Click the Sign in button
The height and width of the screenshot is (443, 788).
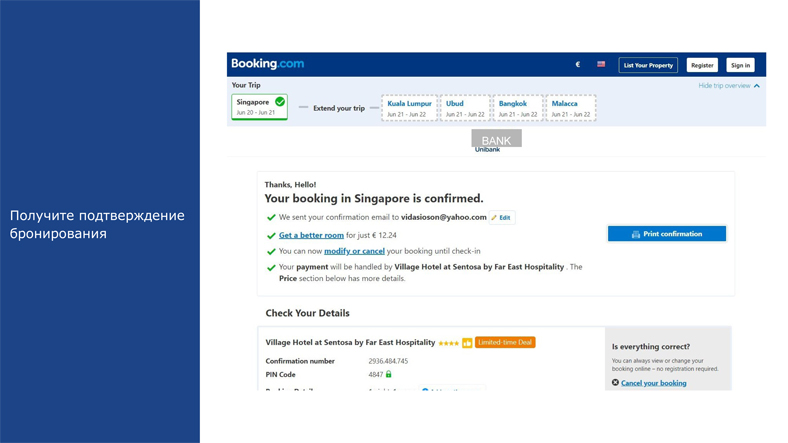pos(740,65)
